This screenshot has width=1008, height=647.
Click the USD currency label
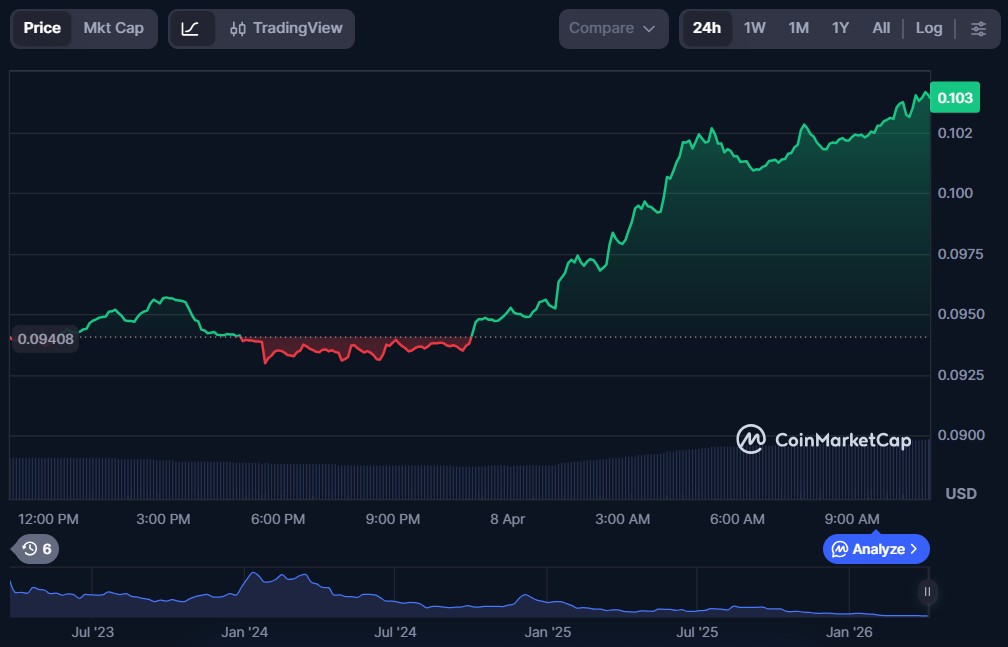(960, 494)
